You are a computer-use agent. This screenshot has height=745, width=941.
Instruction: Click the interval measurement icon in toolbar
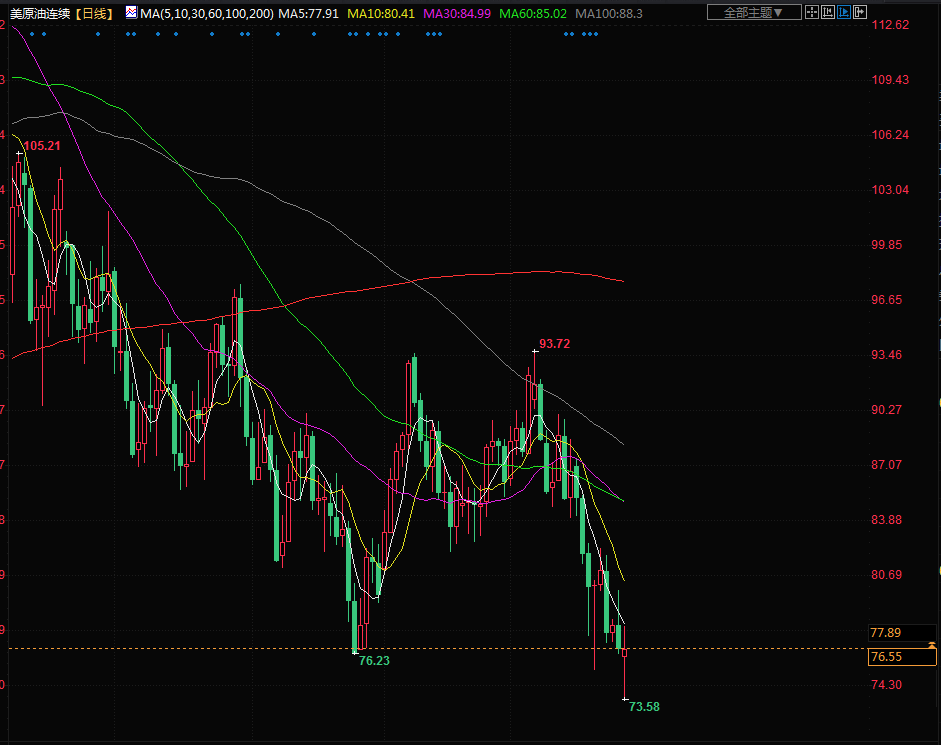[x=828, y=13]
